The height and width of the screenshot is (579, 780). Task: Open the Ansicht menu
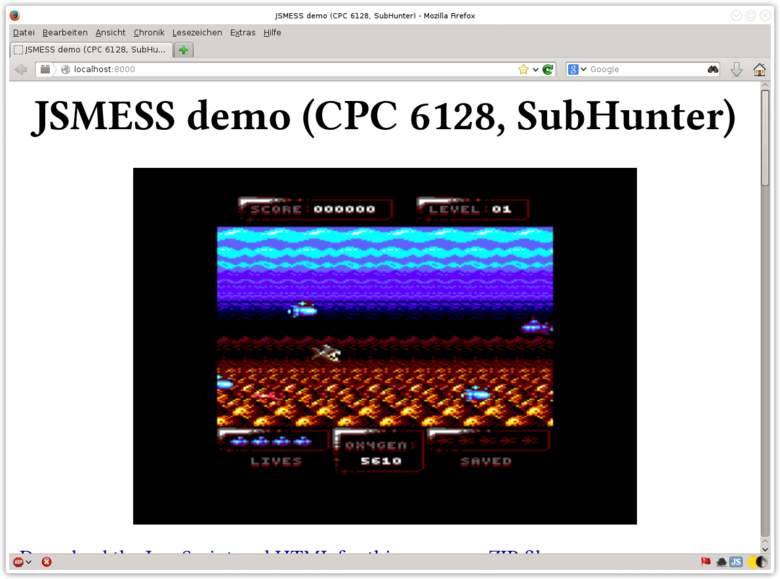click(x=110, y=33)
